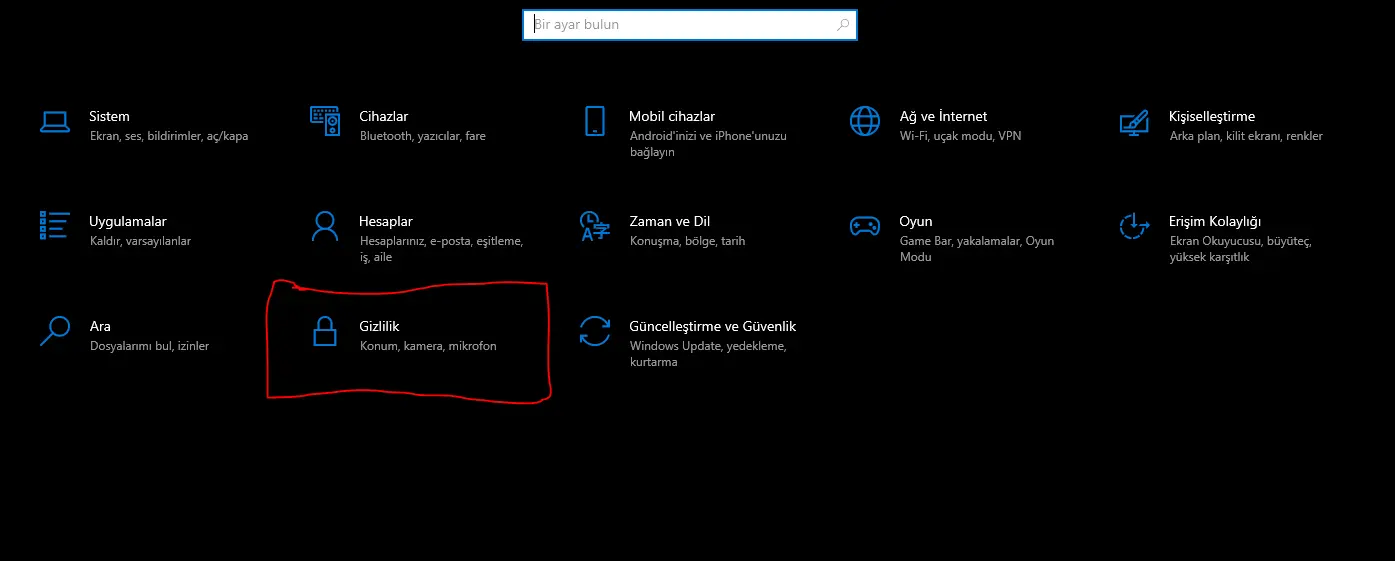The width and height of the screenshot is (1395, 561).
Task: Open Uygulamalar list icon
Action: (54, 226)
